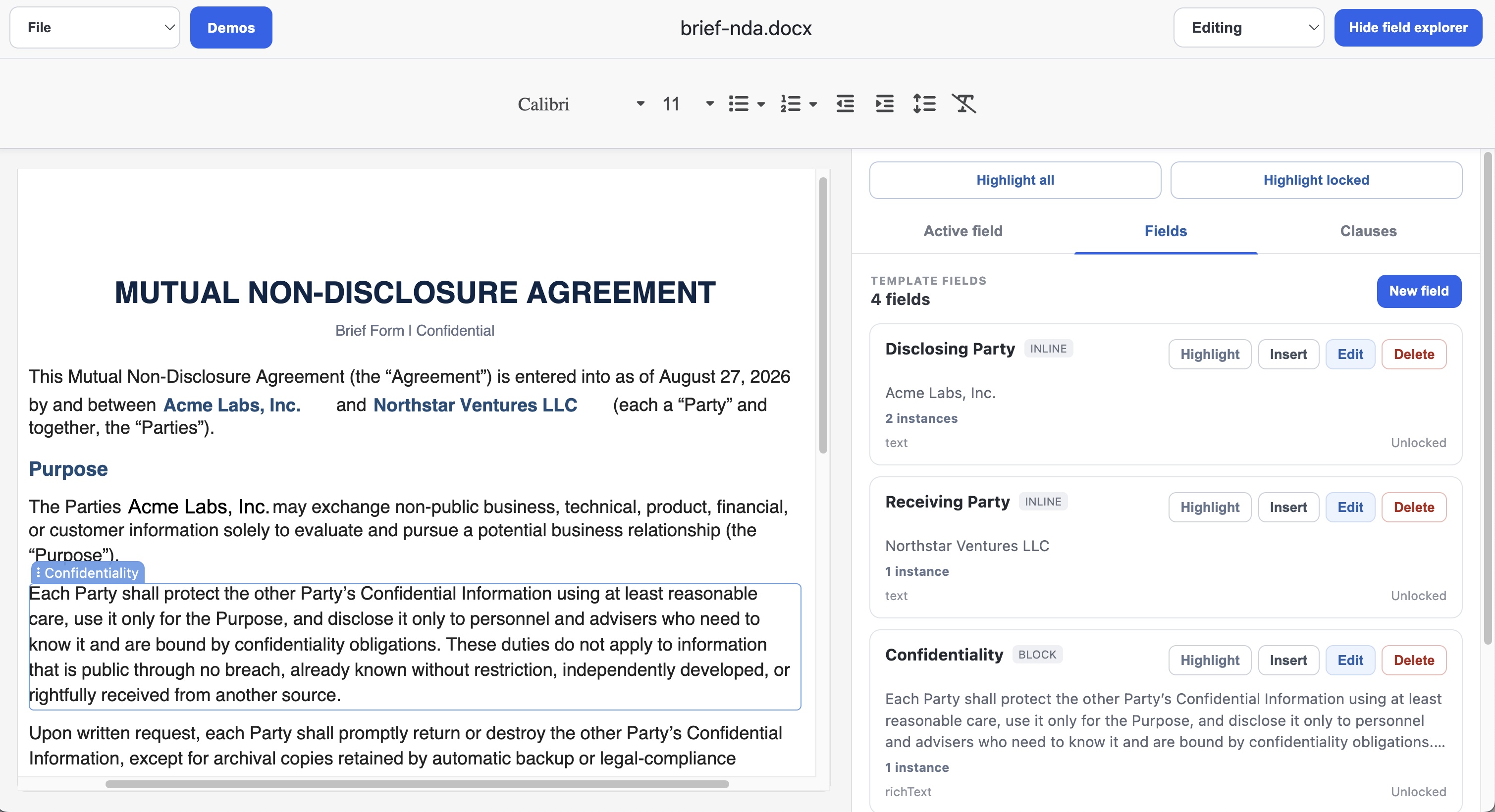Open the Editing mode dropdown
The image size is (1495, 812).
[x=1248, y=27]
